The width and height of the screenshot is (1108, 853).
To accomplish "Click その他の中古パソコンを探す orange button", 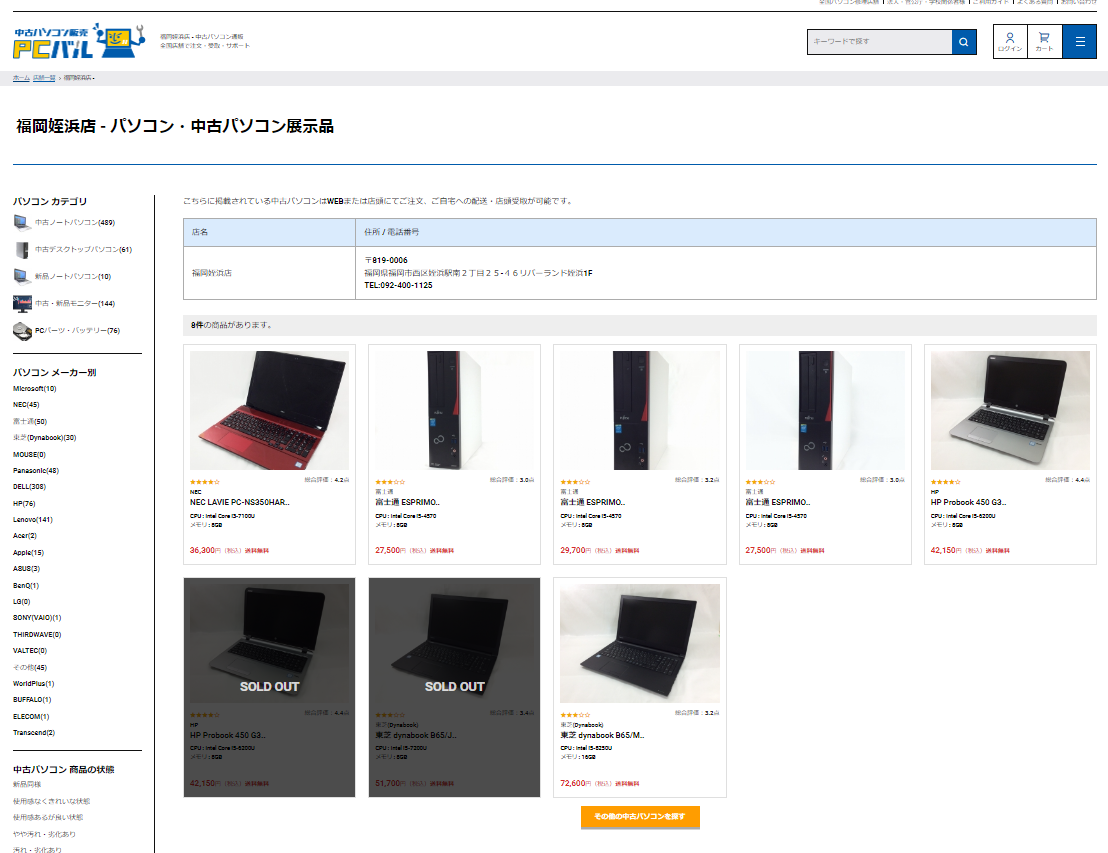I will (x=640, y=816).
